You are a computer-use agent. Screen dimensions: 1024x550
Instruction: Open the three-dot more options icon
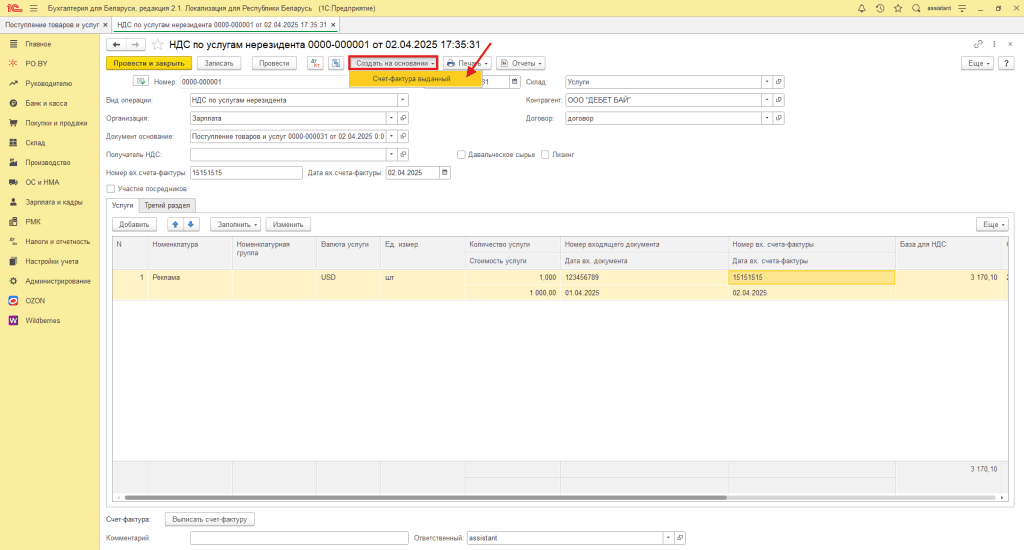click(994, 44)
